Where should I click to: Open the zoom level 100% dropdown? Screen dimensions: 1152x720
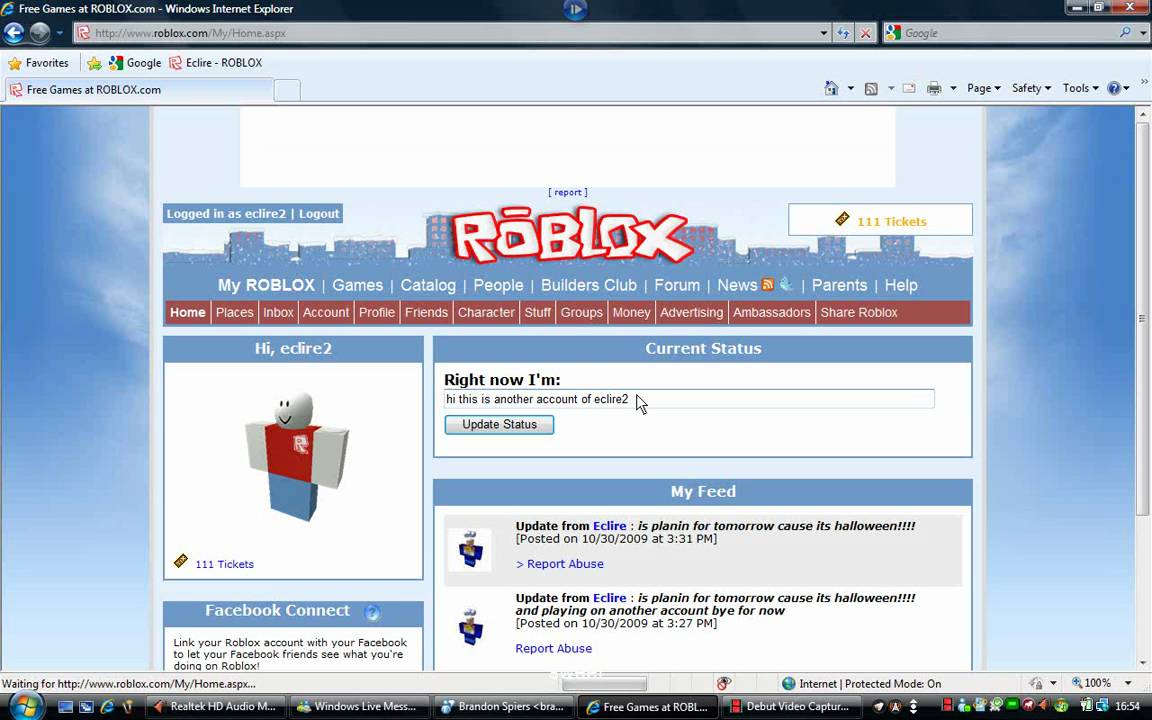point(1128,683)
